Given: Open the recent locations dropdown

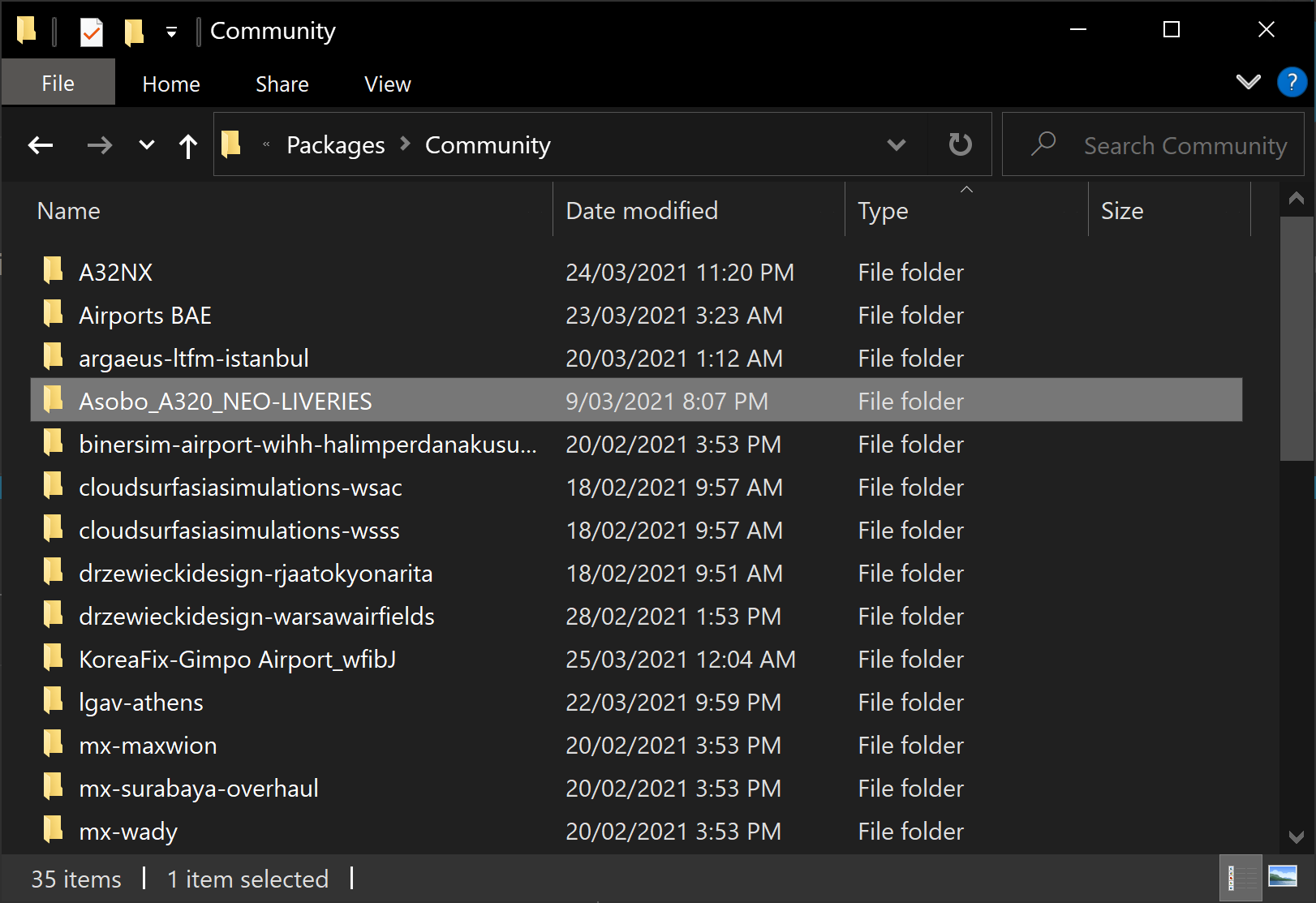Looking at the screenshot, I should (x=147, y=146).
